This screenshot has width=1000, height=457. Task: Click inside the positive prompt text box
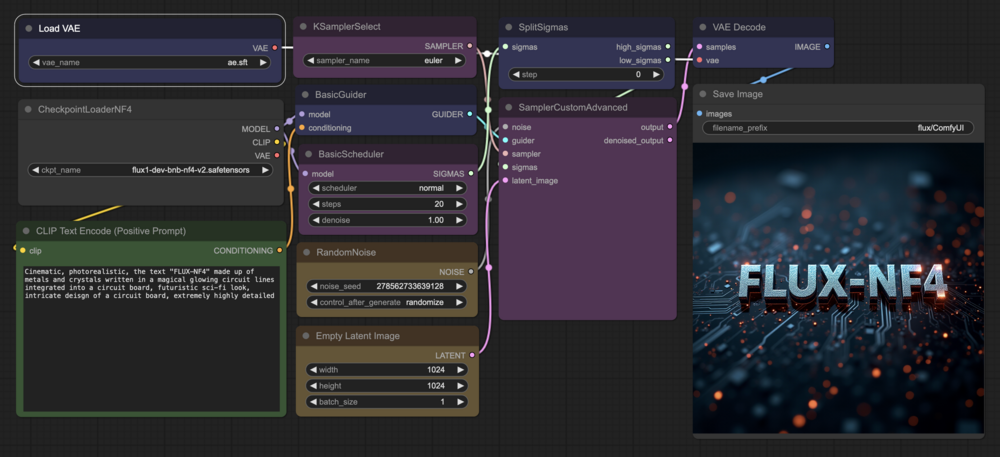152,338
